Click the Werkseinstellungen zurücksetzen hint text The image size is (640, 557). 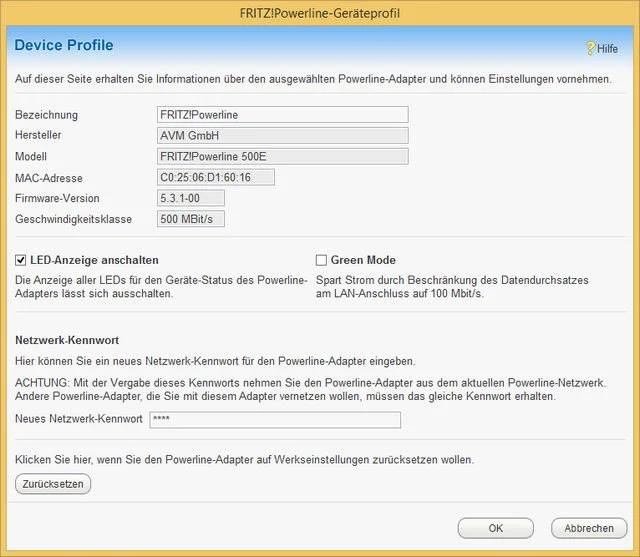click(x=244, y=460)
